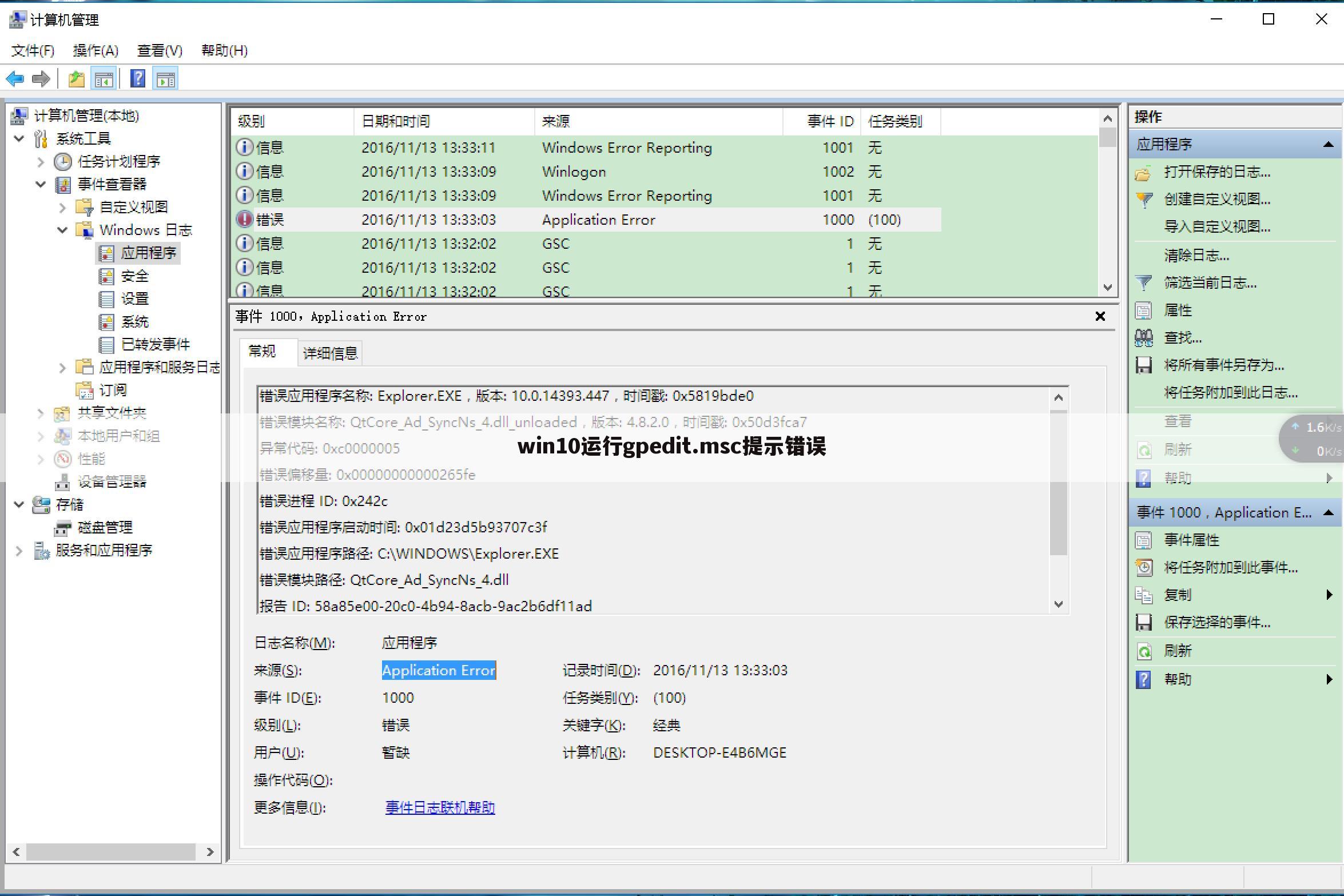The height and width of the screenshot is (896, 1344).
Task: Collapse the 事件 1000 actions section
Action: (x=1329, y=513)
